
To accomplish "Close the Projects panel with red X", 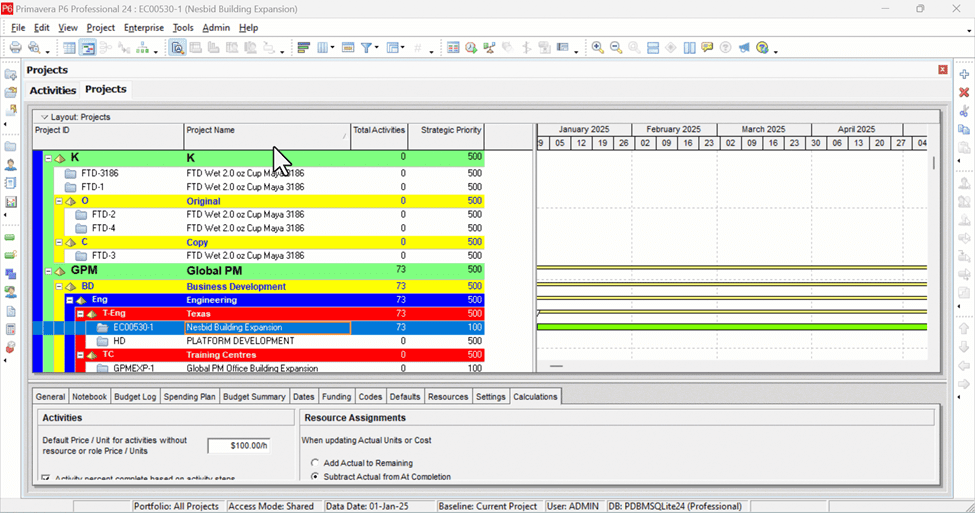I will coord(943,70).
